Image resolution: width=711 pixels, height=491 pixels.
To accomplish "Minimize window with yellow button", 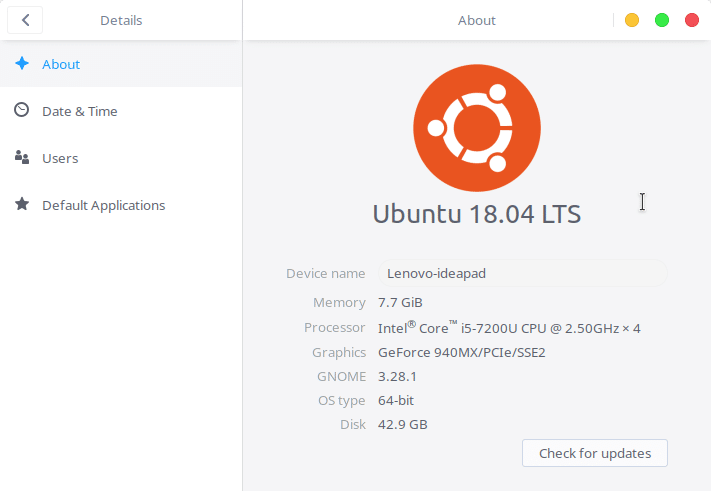I will [632, 20].
